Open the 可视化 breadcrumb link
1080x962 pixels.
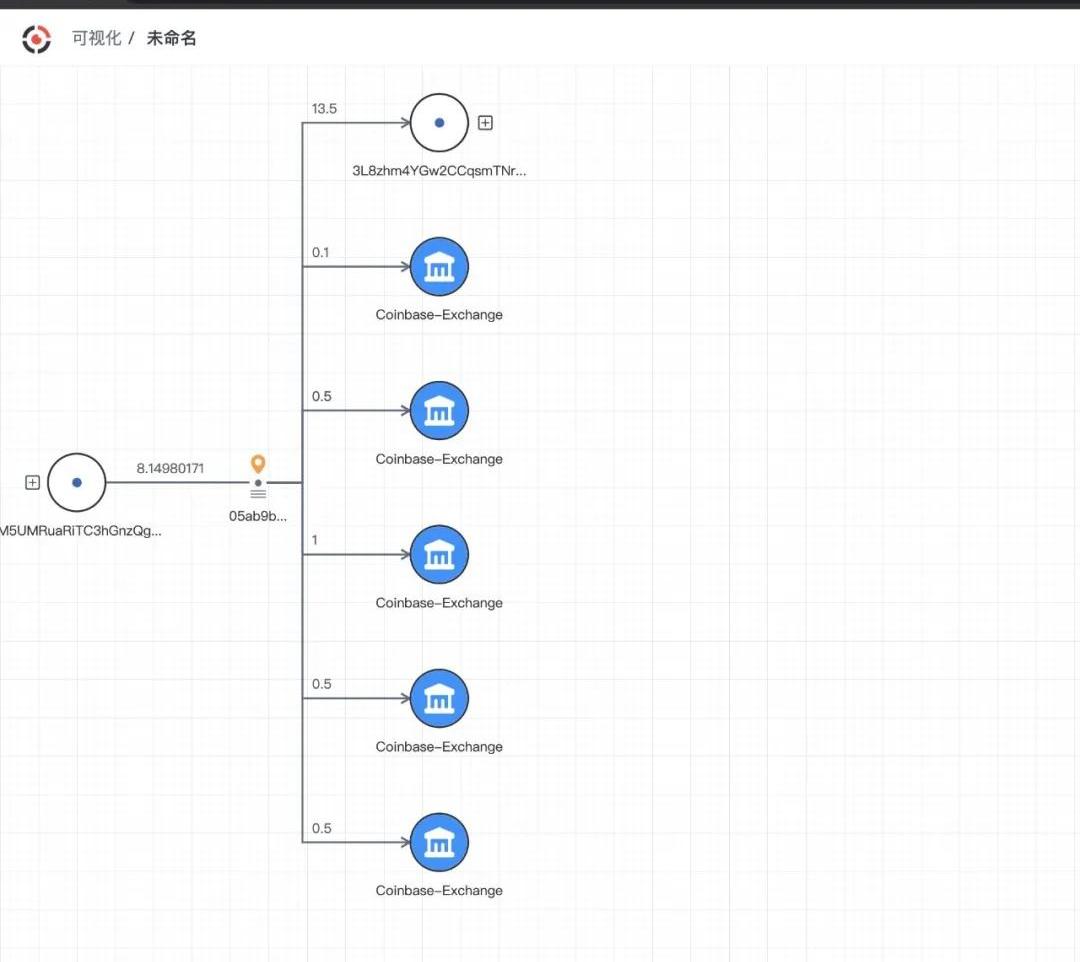96,39
